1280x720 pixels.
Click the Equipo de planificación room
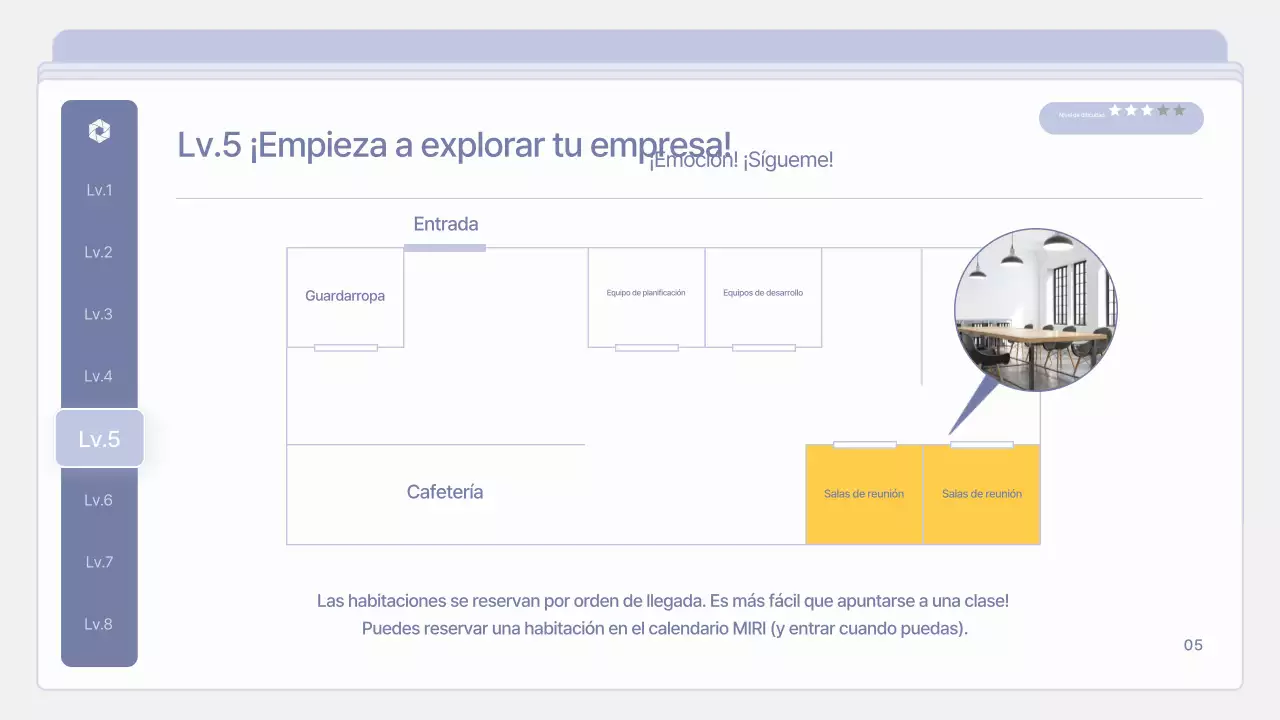645,293
